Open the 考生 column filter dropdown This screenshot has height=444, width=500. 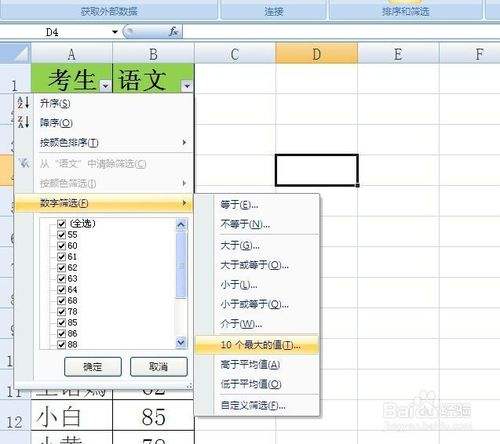pos(105,86)
